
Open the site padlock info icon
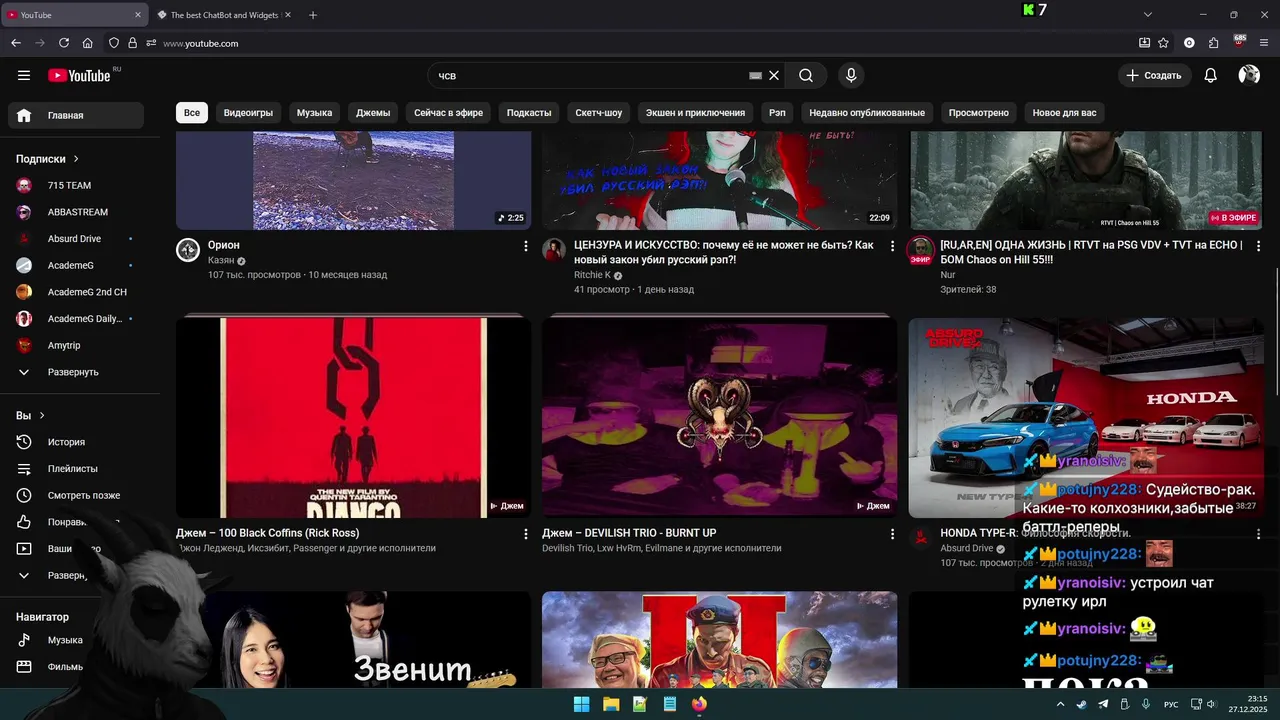[x=132, y=43]
